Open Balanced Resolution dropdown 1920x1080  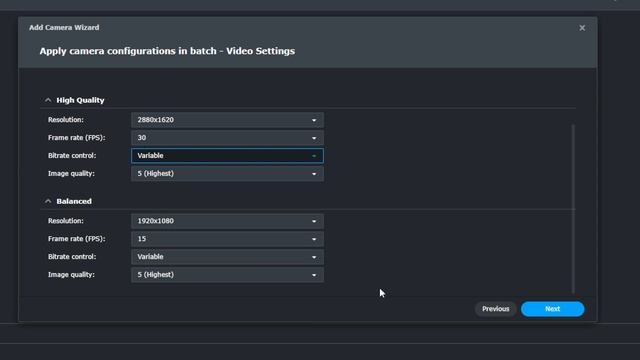[x=227, y=221]
